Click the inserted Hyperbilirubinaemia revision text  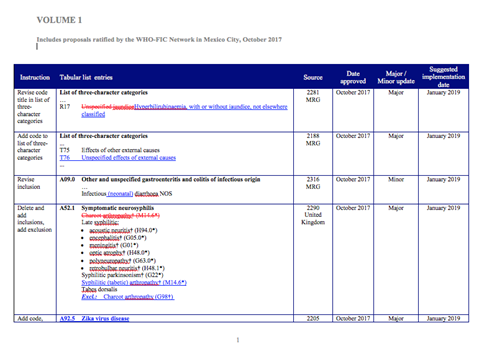pyautogui.click(x=185, y=110)
